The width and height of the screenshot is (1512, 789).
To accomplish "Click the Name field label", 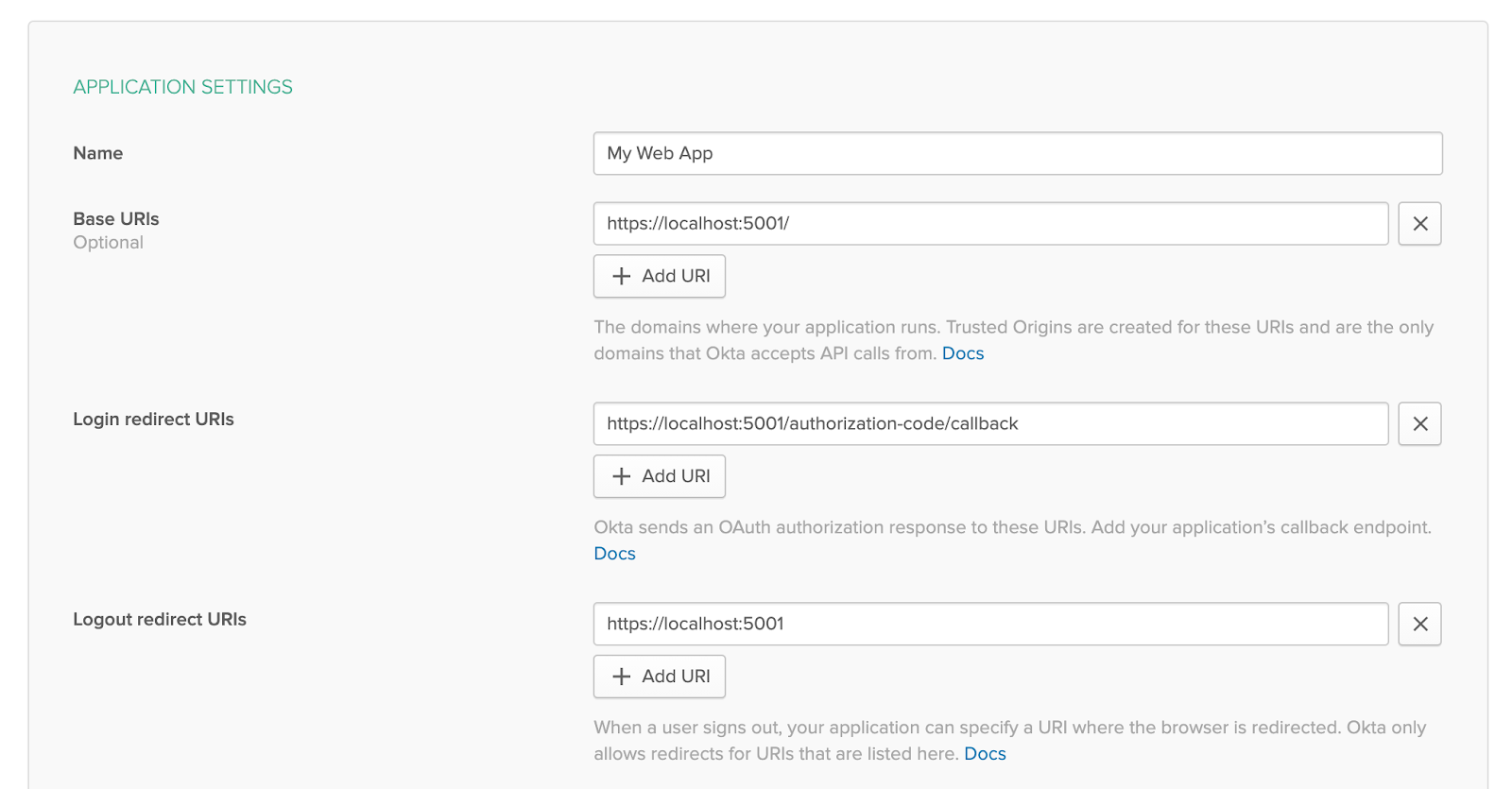I will [x=98, y=153].
